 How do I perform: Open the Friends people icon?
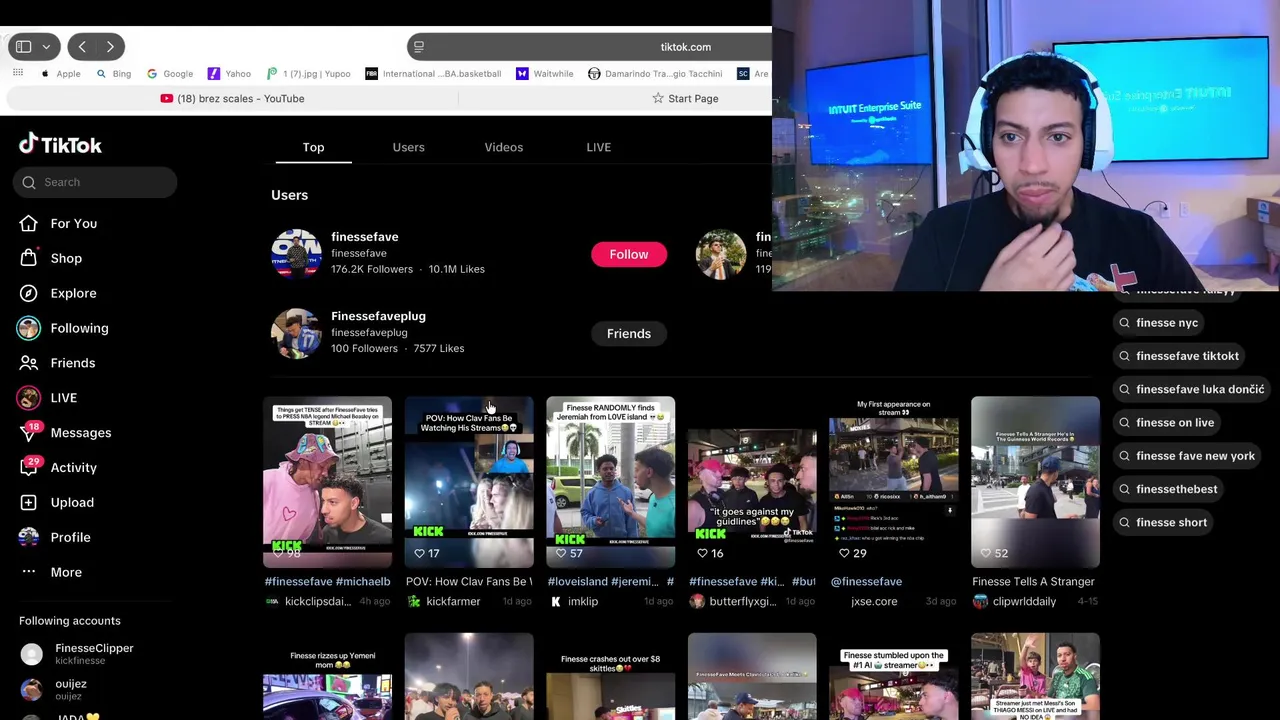(29, 363)
